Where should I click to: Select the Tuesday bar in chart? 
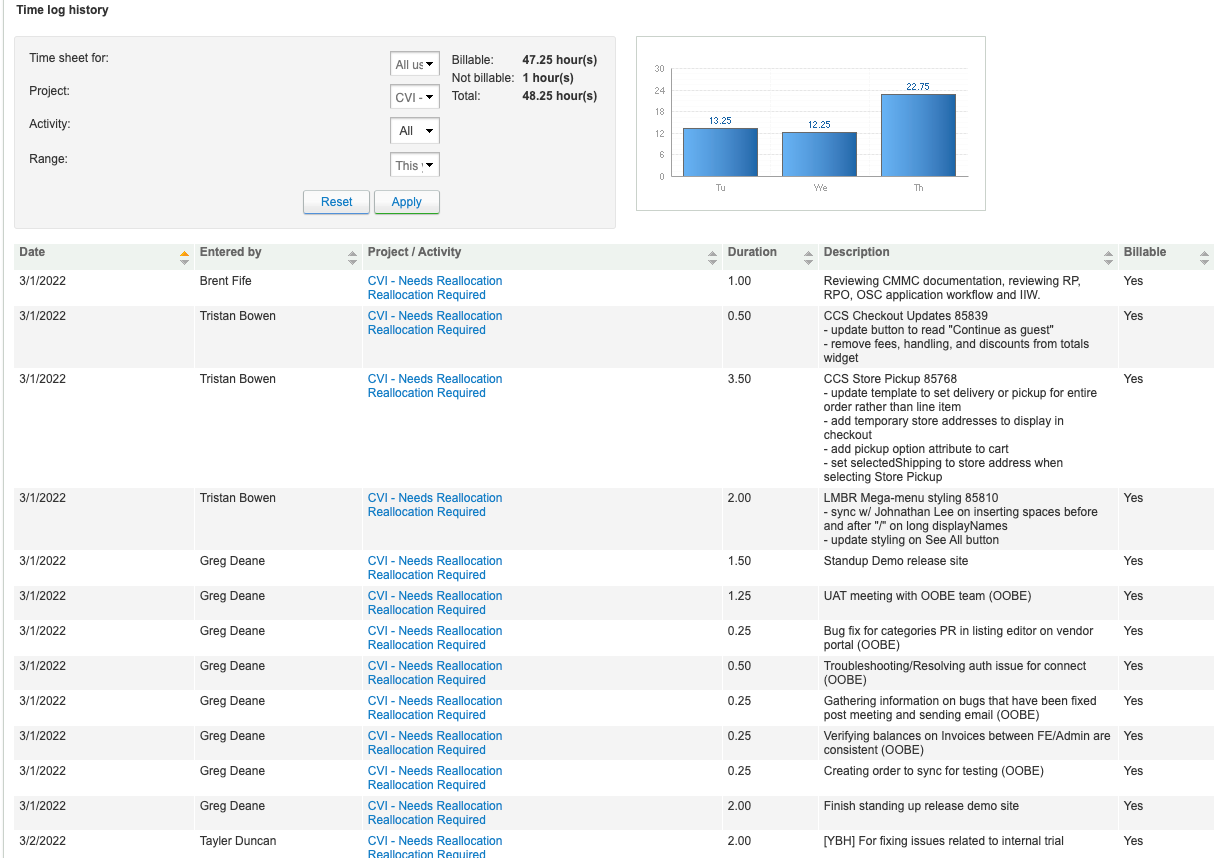tap(720, 152)
